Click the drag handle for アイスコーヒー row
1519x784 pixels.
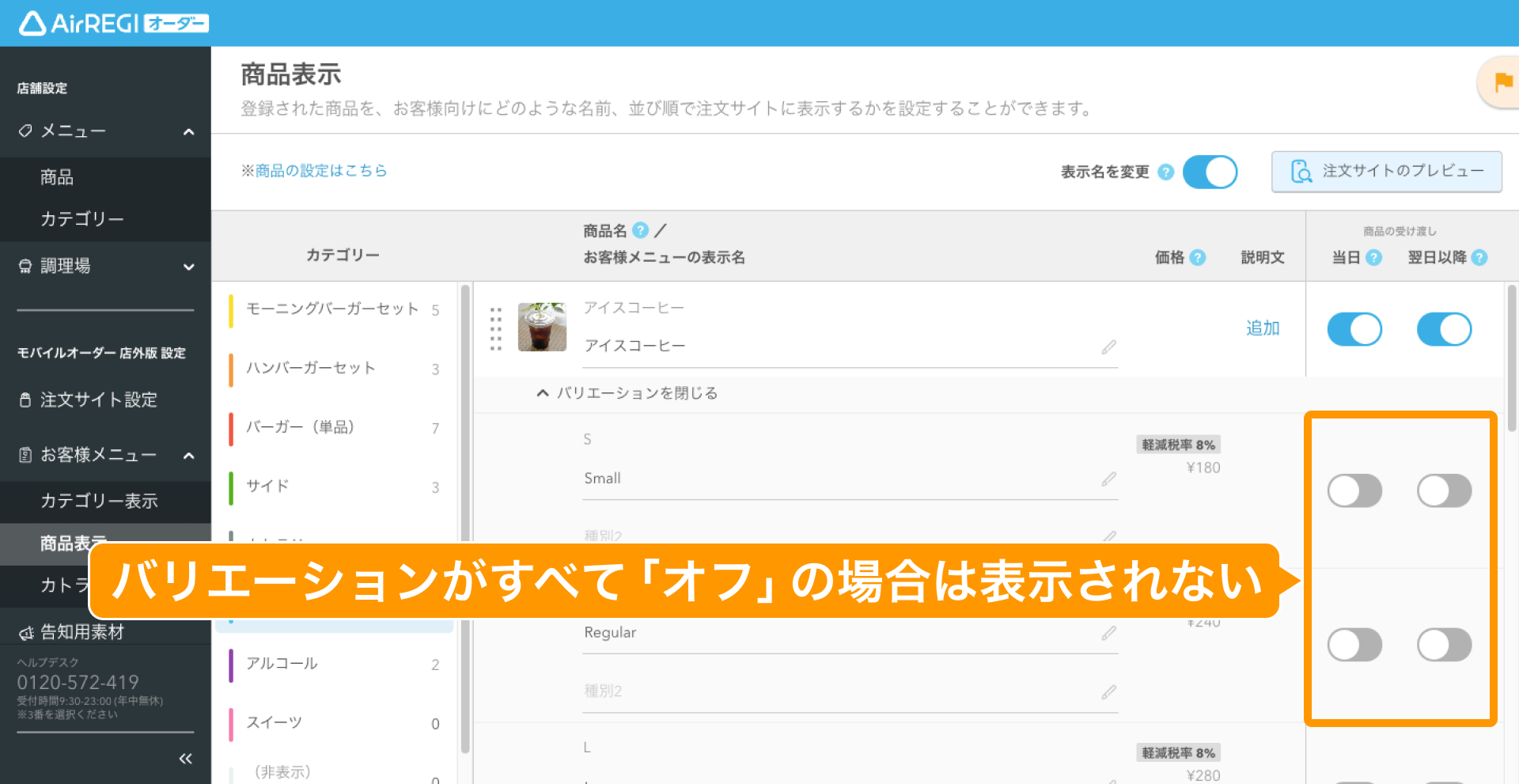click(496, 328)
